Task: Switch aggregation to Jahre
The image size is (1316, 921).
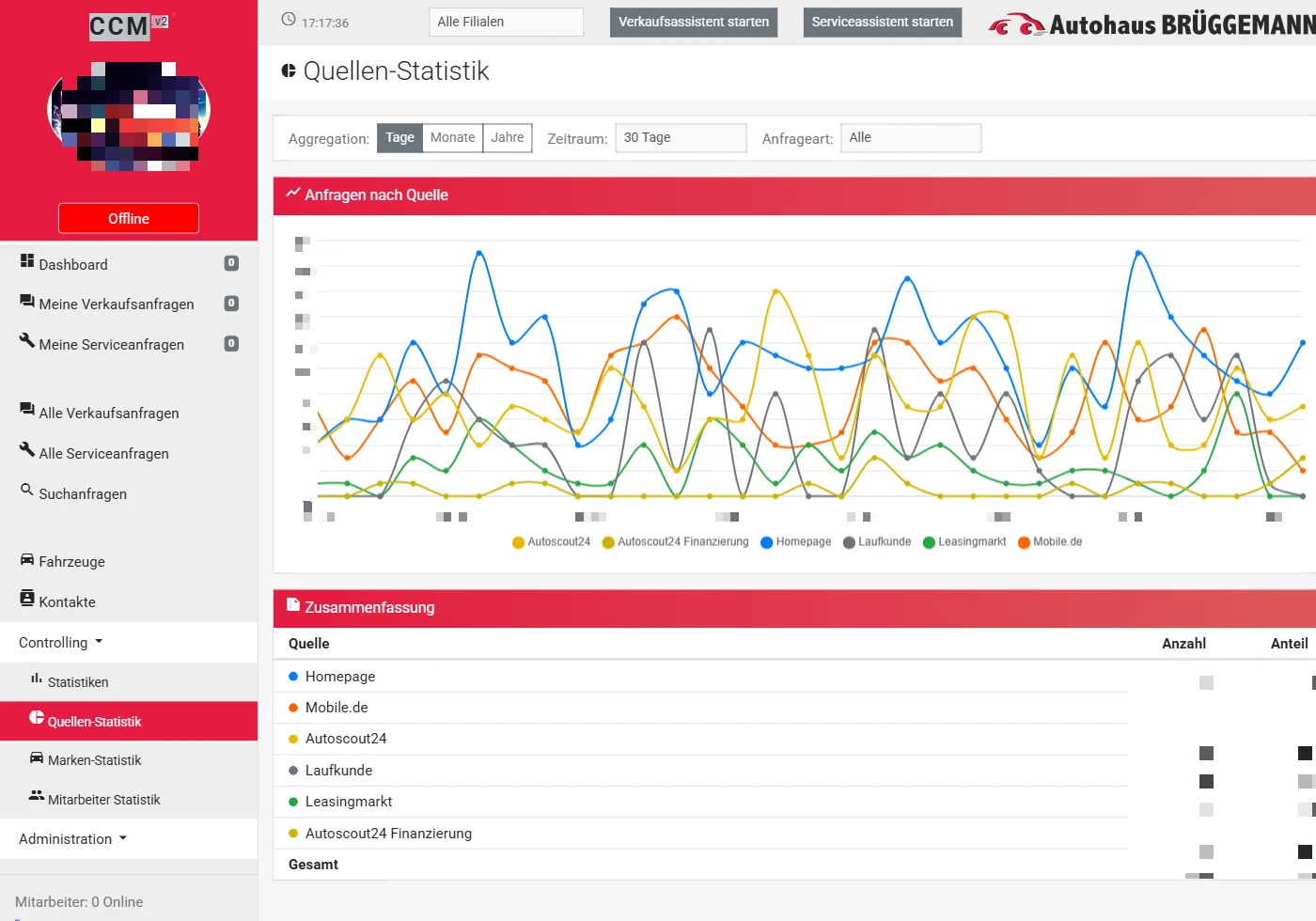Action: pyautogui.click(x=508, y=138)
